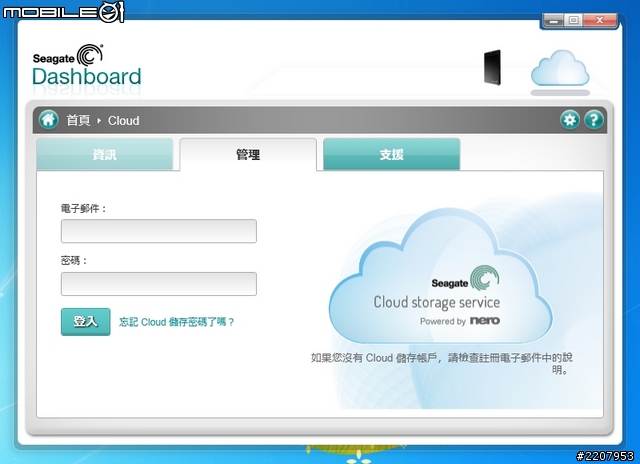
Task: Open the 忘記 Cloud 儲存密碼了嗎 link
Action: click(176, 322)
